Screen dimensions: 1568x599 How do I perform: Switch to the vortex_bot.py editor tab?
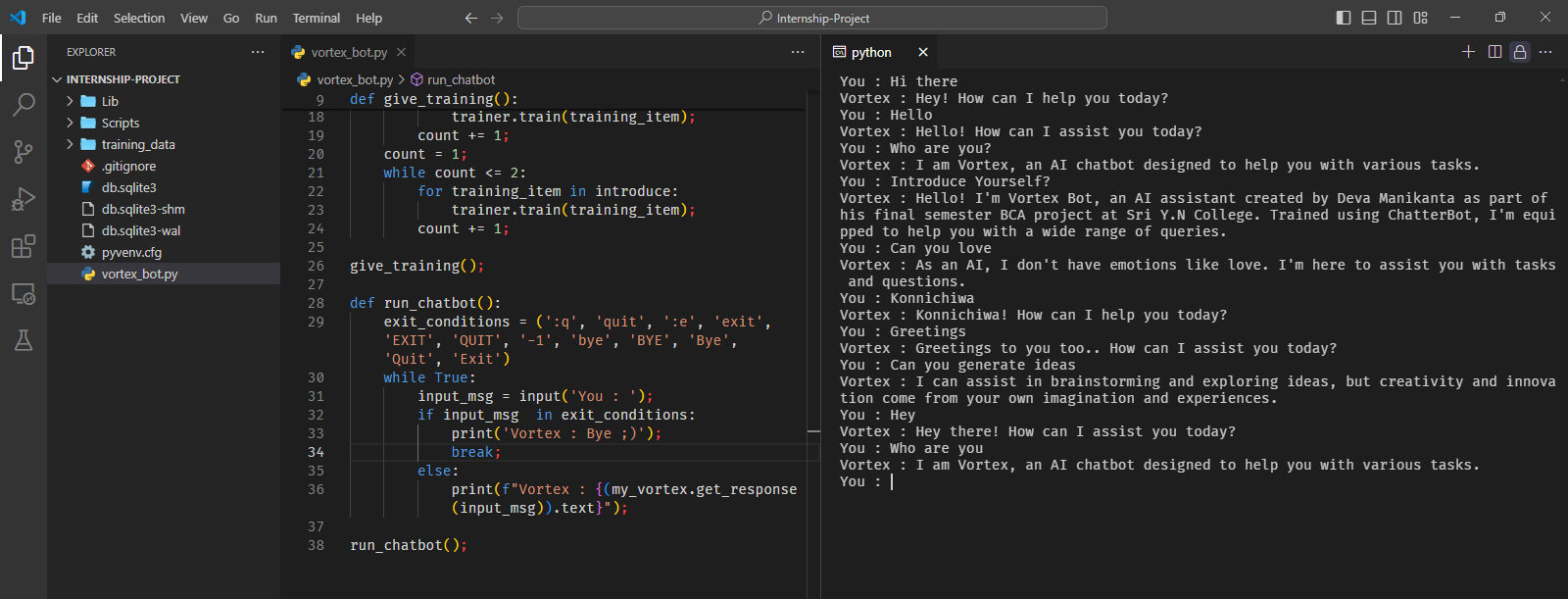coord(349,52)
